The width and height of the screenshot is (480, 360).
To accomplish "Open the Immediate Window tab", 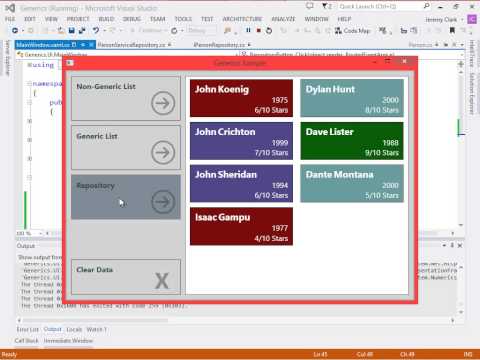I will coord(68,341).
